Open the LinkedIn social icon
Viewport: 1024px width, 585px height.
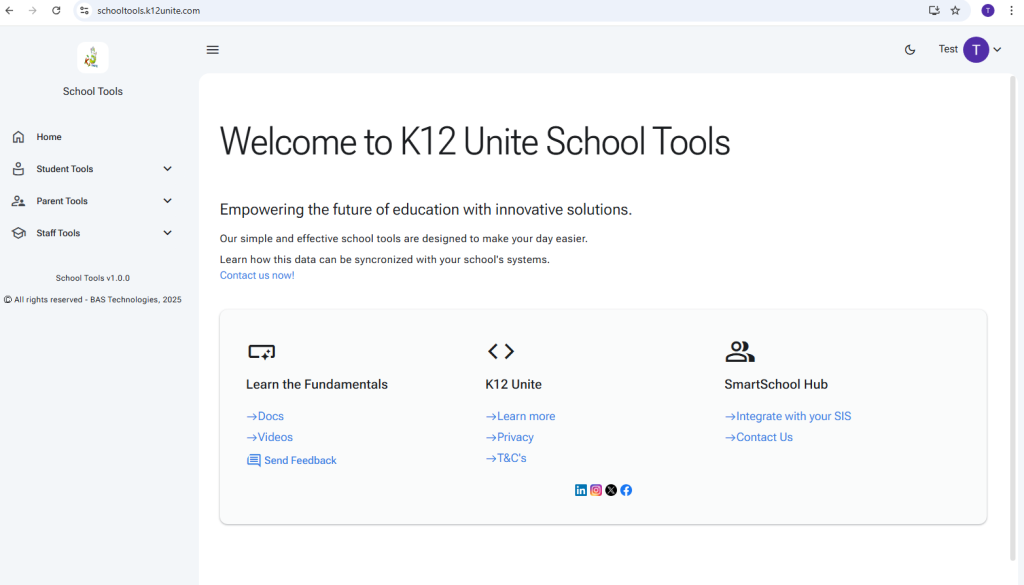tap(581, 490)
